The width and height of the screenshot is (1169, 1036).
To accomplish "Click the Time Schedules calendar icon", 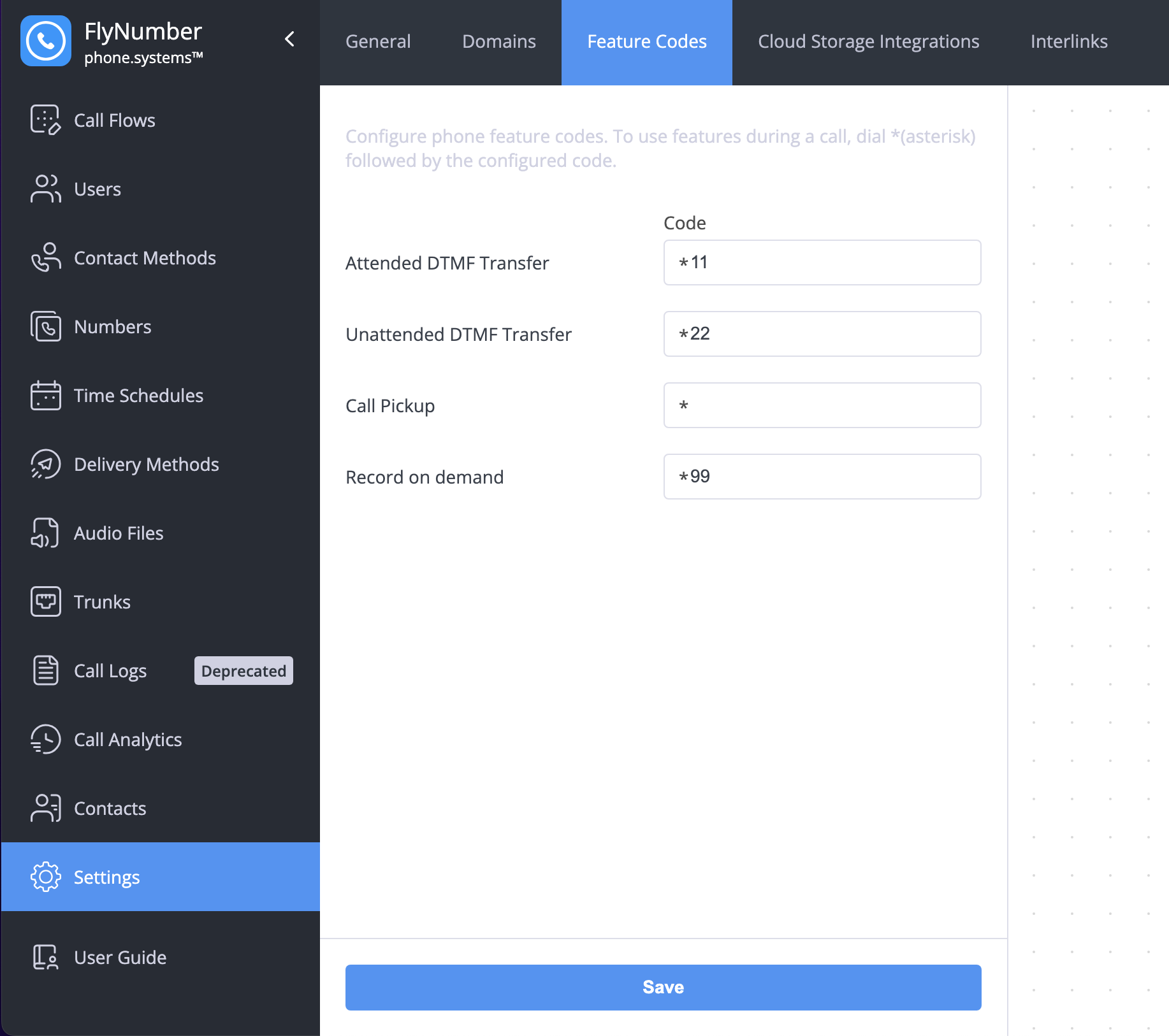I will pos(46,395).
